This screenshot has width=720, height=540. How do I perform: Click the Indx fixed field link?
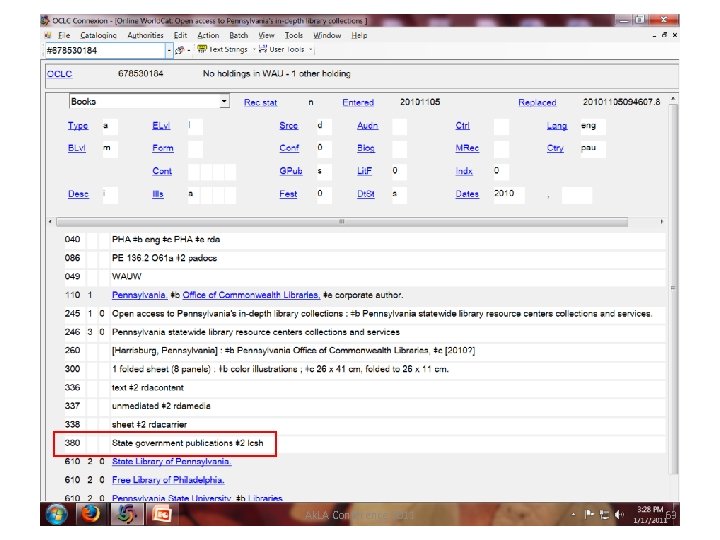click(464, 171)
